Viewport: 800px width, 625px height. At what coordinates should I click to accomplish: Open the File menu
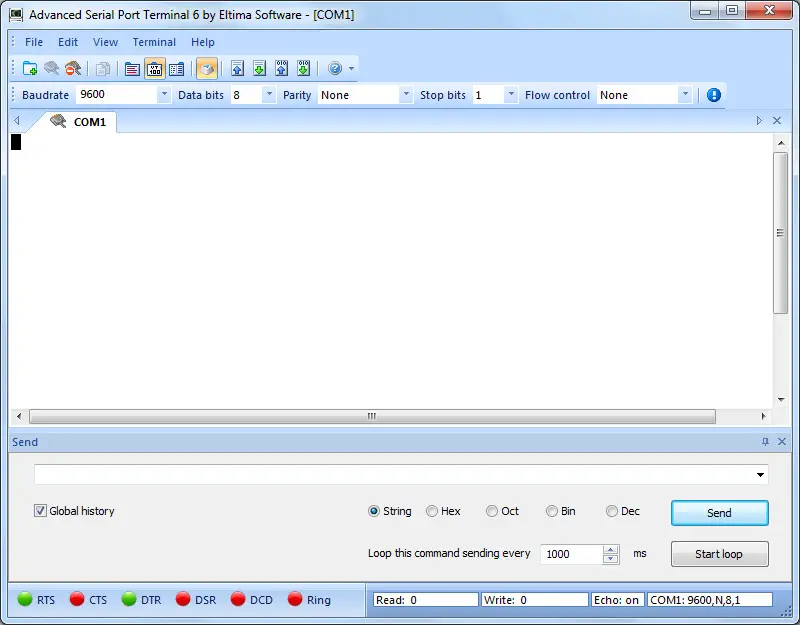(x=34, y=42)
